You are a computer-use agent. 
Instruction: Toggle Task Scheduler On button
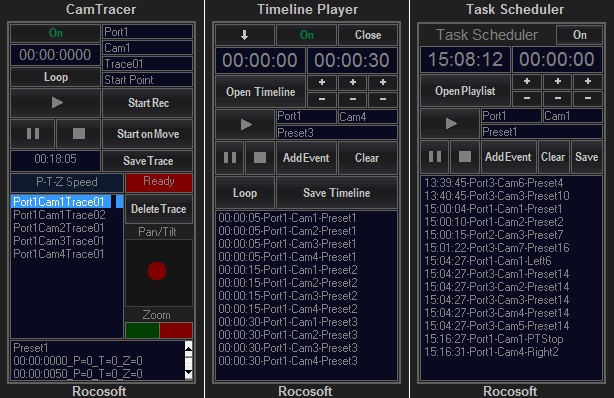pyautogui.click(x=580, y=35)
